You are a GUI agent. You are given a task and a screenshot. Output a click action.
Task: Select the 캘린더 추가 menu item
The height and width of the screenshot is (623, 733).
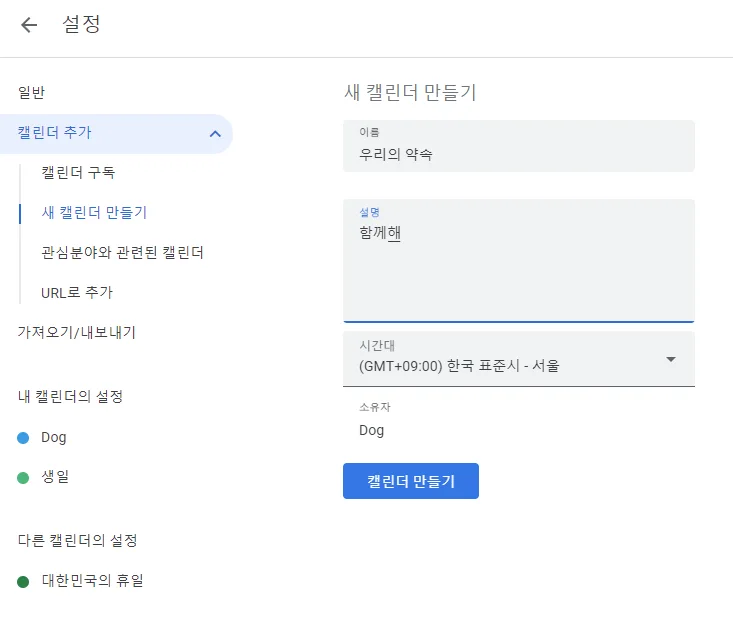click(116, 134)
